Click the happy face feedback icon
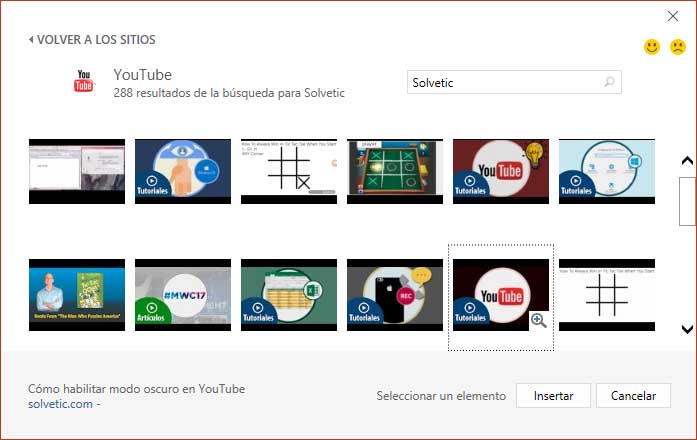Viewport: 697px width, 440px height. [x=652, y=47]
